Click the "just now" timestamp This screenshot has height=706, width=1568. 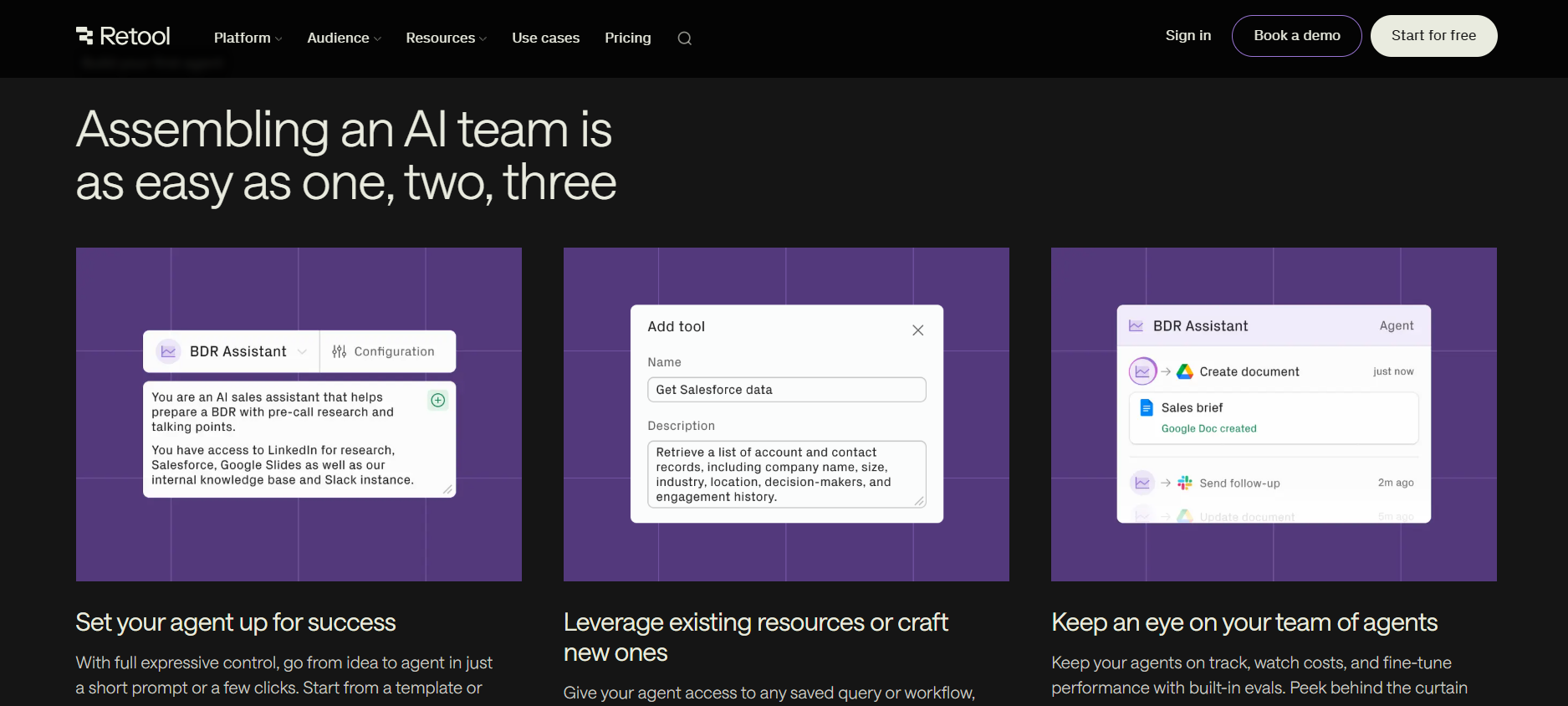click(1393, 371)
